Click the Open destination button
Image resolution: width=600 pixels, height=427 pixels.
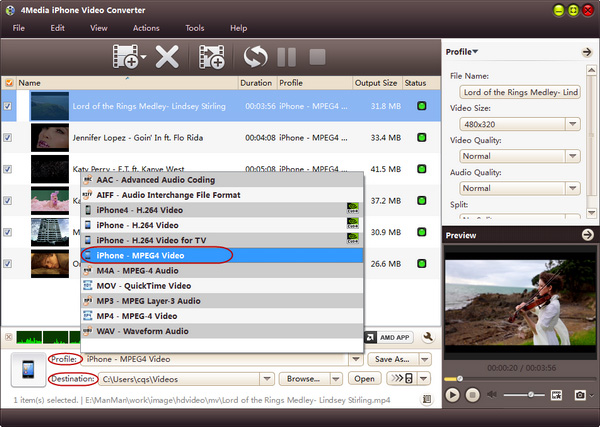point(363,379)
